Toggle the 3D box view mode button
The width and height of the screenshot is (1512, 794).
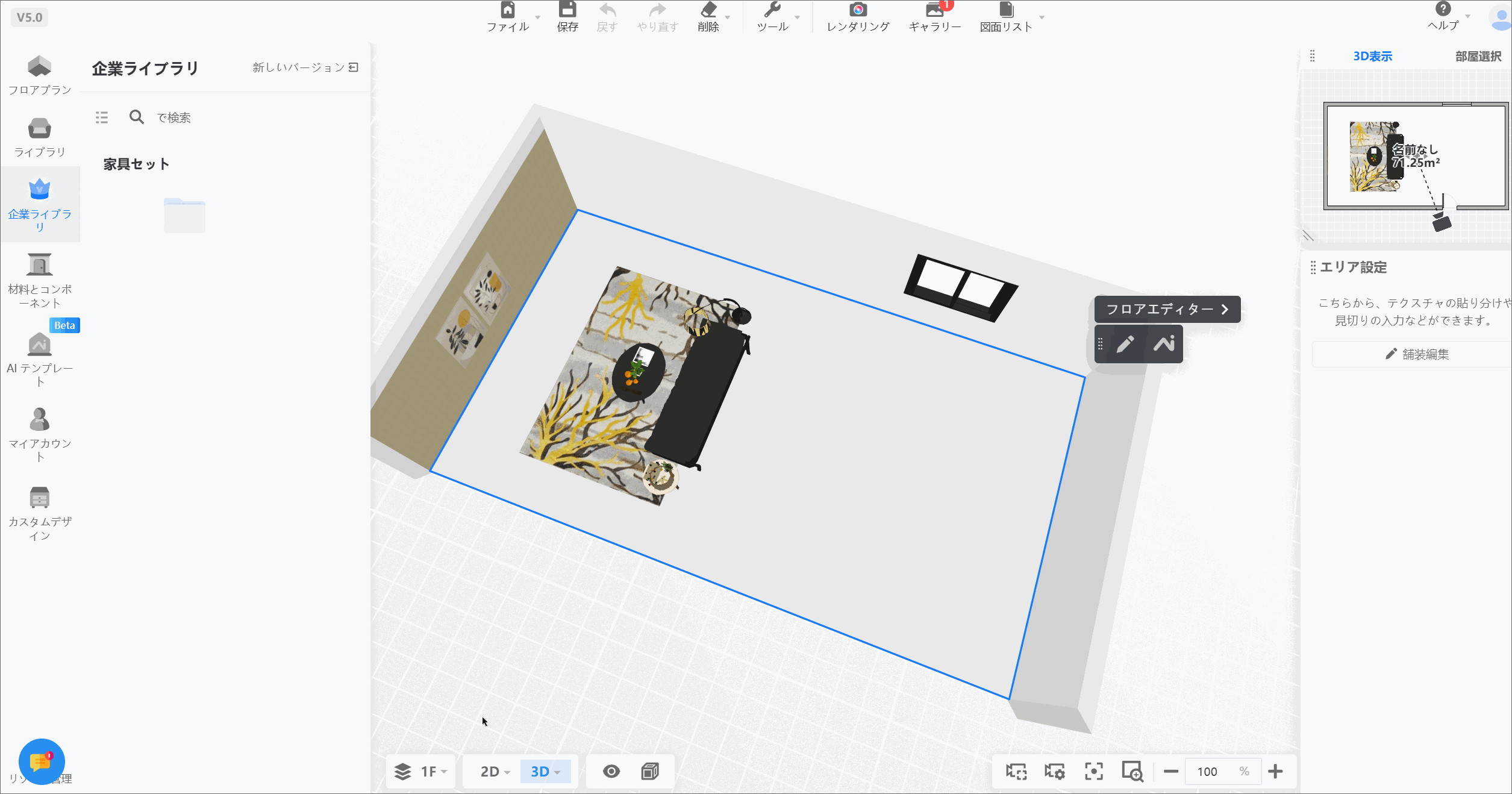coord(650,771)
